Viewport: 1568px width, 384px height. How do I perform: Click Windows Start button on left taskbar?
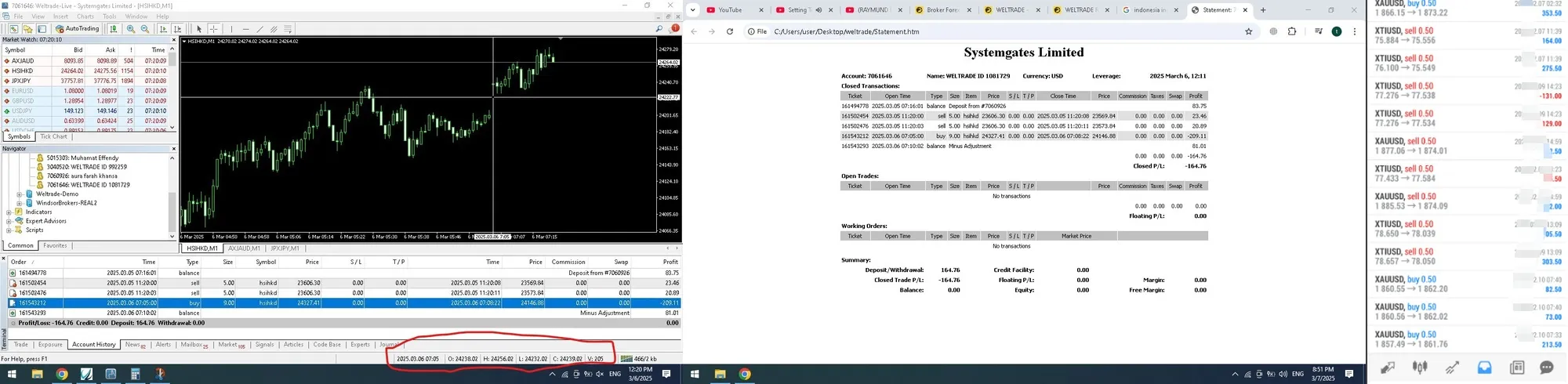[x=12, y=374]
